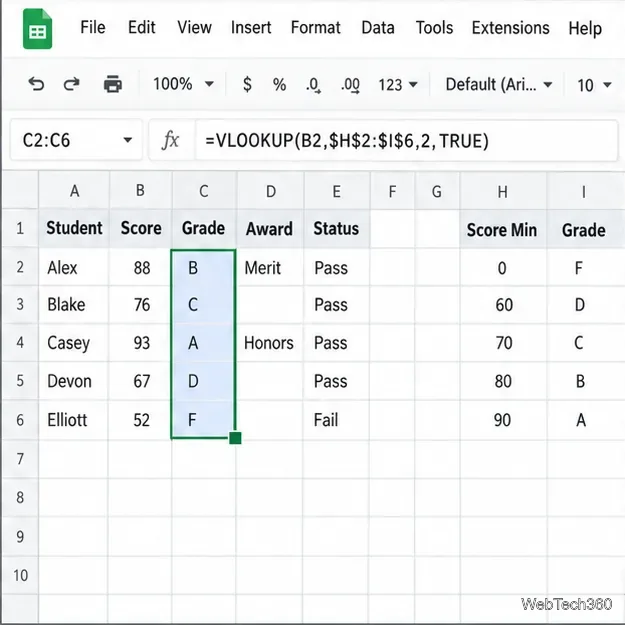
Task: Click the Google Sheets logo icon
Action: coord(37,29)
